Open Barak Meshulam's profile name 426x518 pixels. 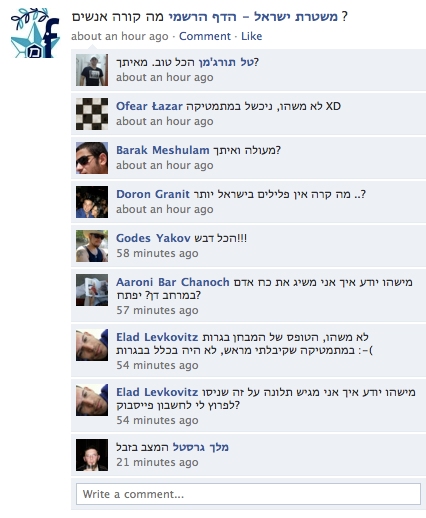click(x=163, y=150)
